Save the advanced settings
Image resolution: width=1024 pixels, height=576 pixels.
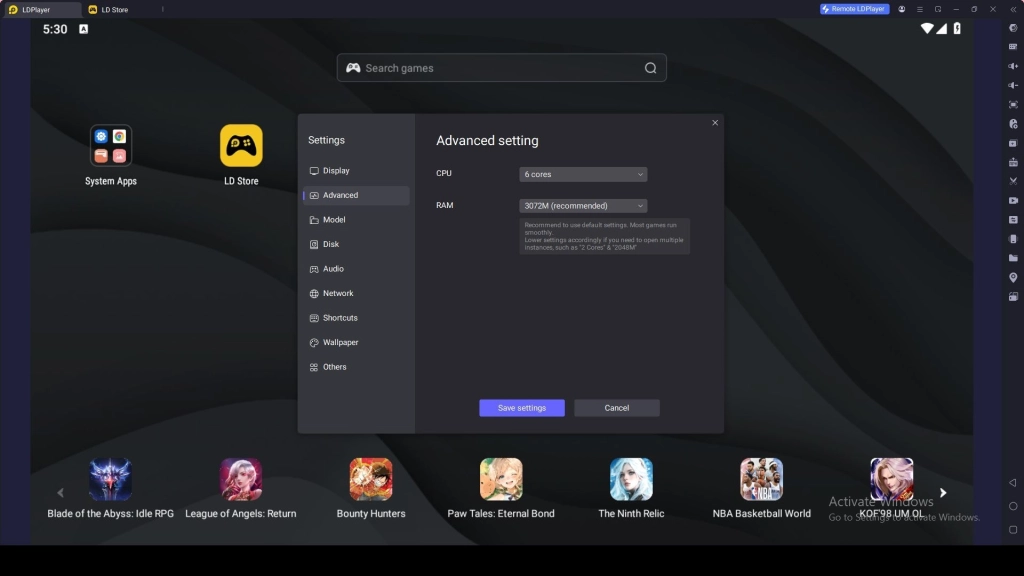click(521, 407)
